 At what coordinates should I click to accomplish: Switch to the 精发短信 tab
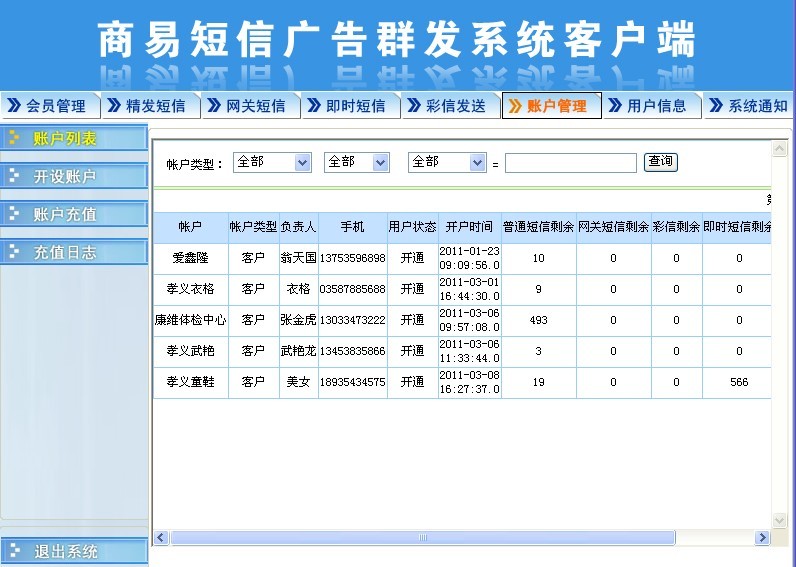tap(150, 106)
